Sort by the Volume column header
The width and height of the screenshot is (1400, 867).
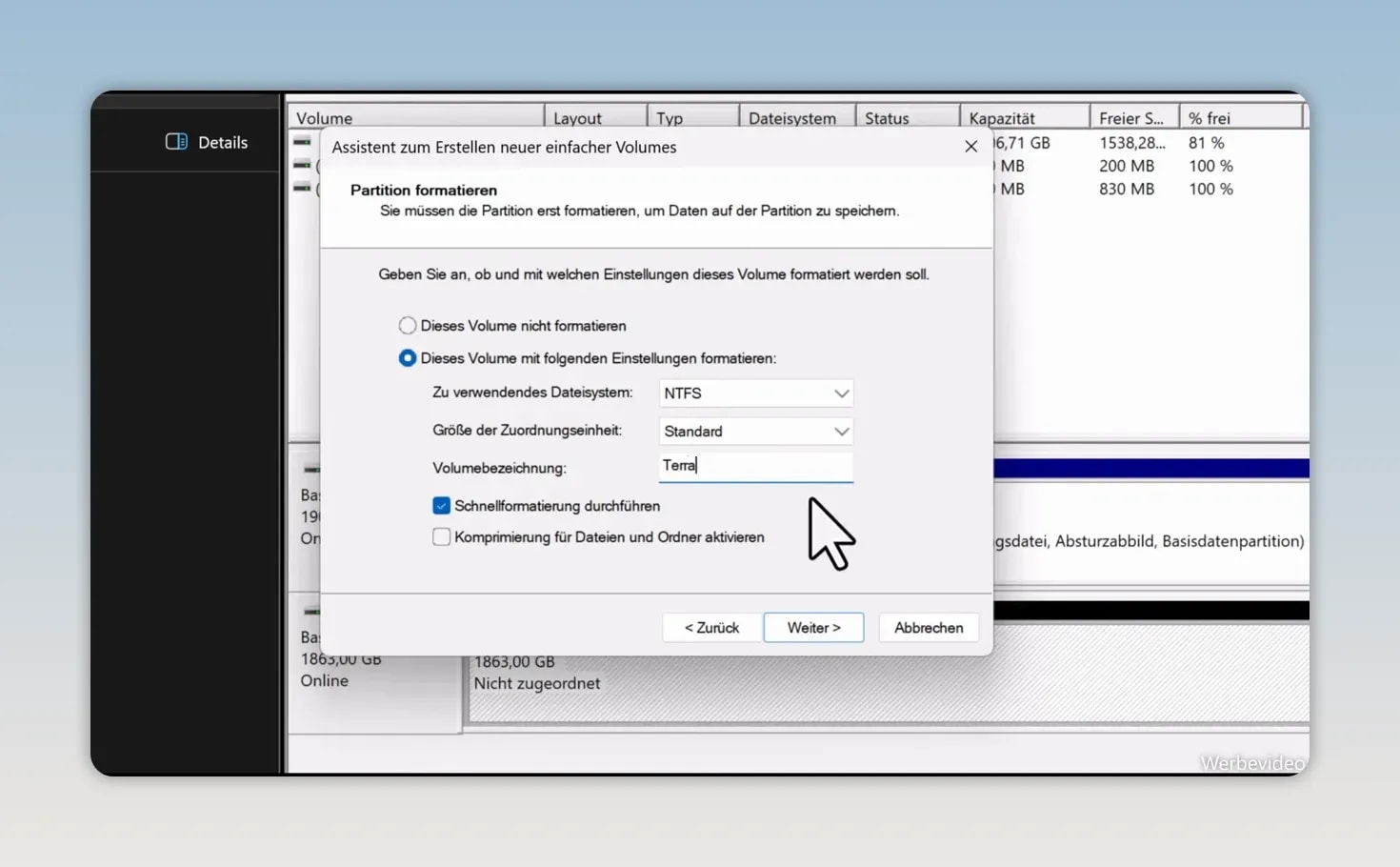coord(416,117)
